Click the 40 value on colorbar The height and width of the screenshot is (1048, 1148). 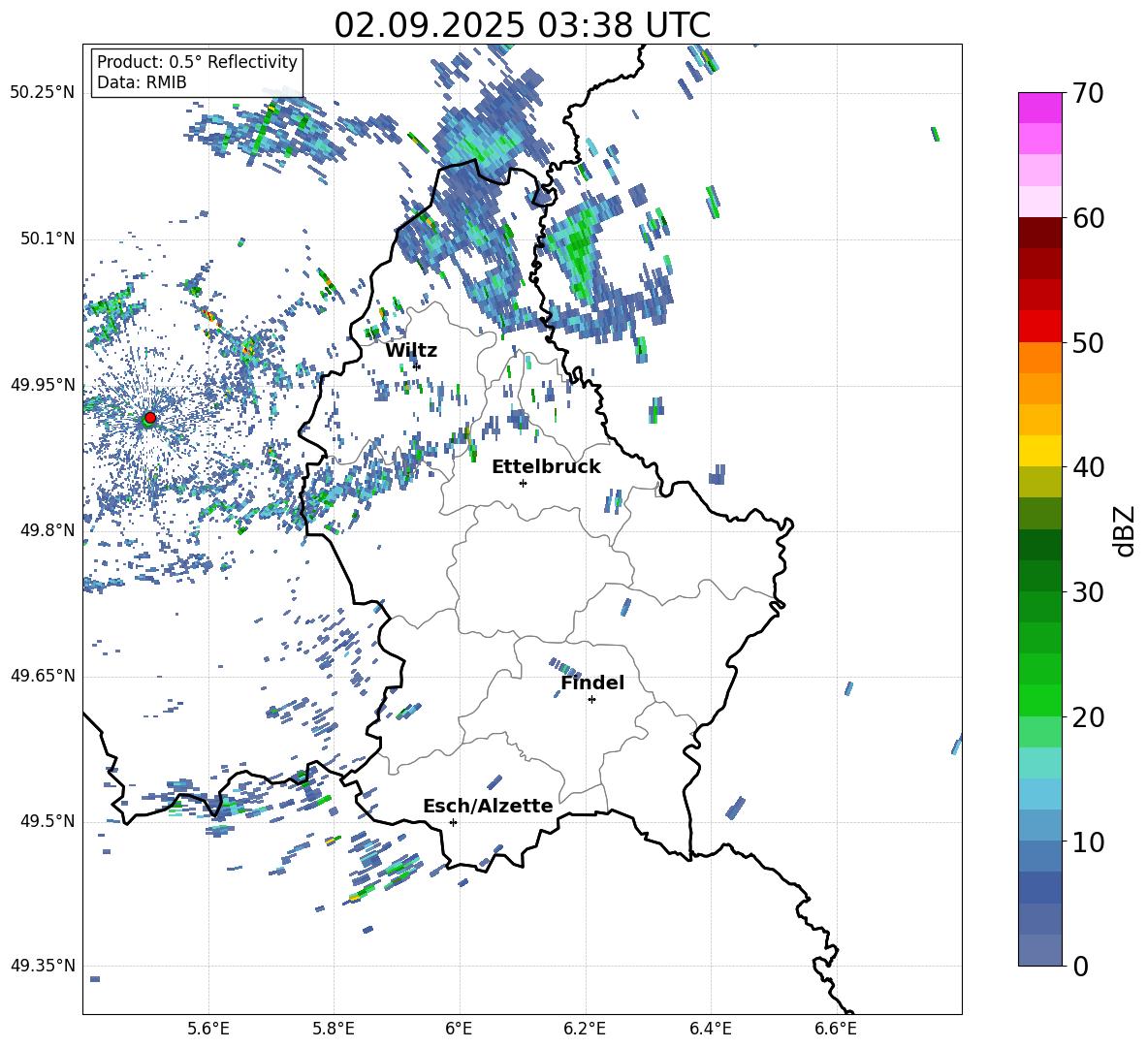pyautogui.click(x=1088, y=467)
